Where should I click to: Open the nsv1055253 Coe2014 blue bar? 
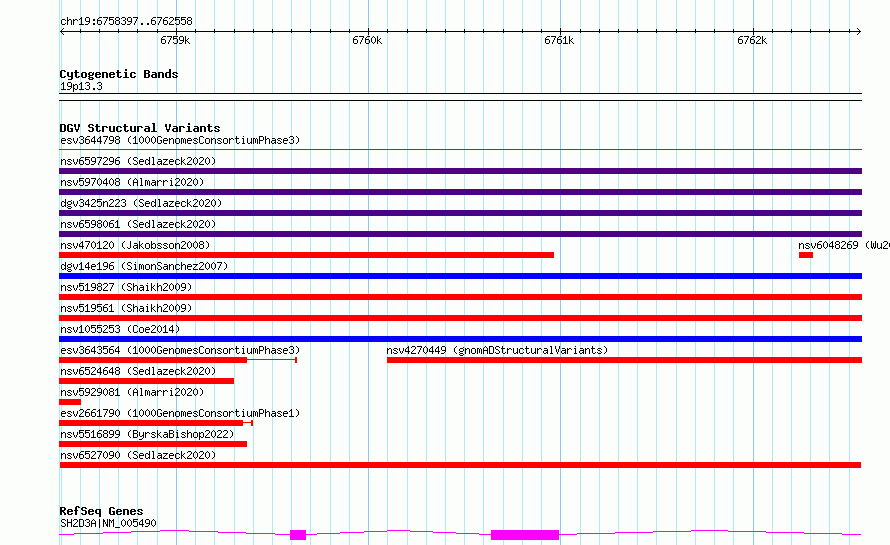pos(460,339)
